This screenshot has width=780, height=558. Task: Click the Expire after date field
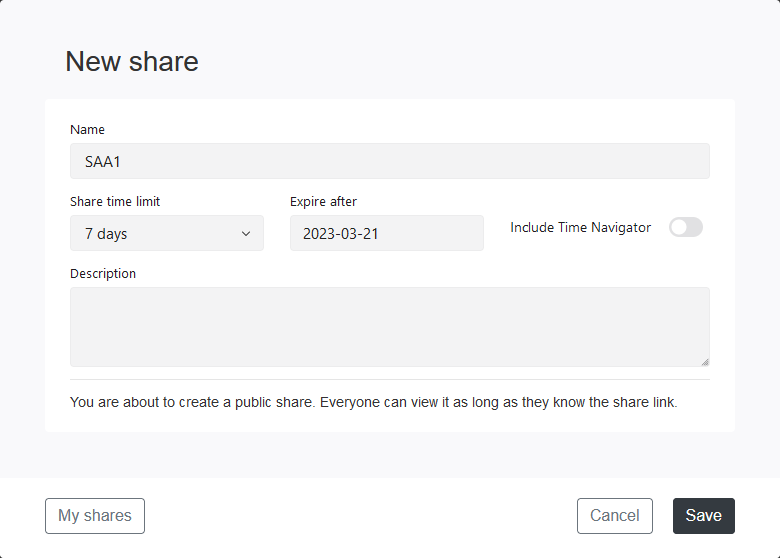(x=387, y=233)
